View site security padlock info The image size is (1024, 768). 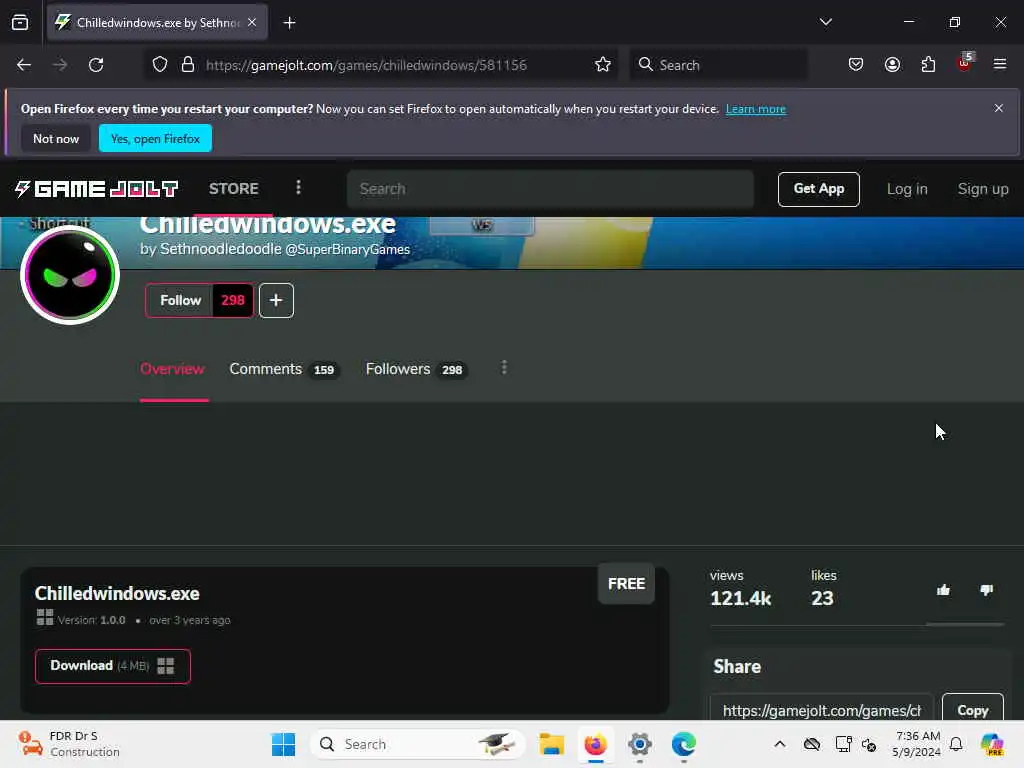[x=188, y=65]
